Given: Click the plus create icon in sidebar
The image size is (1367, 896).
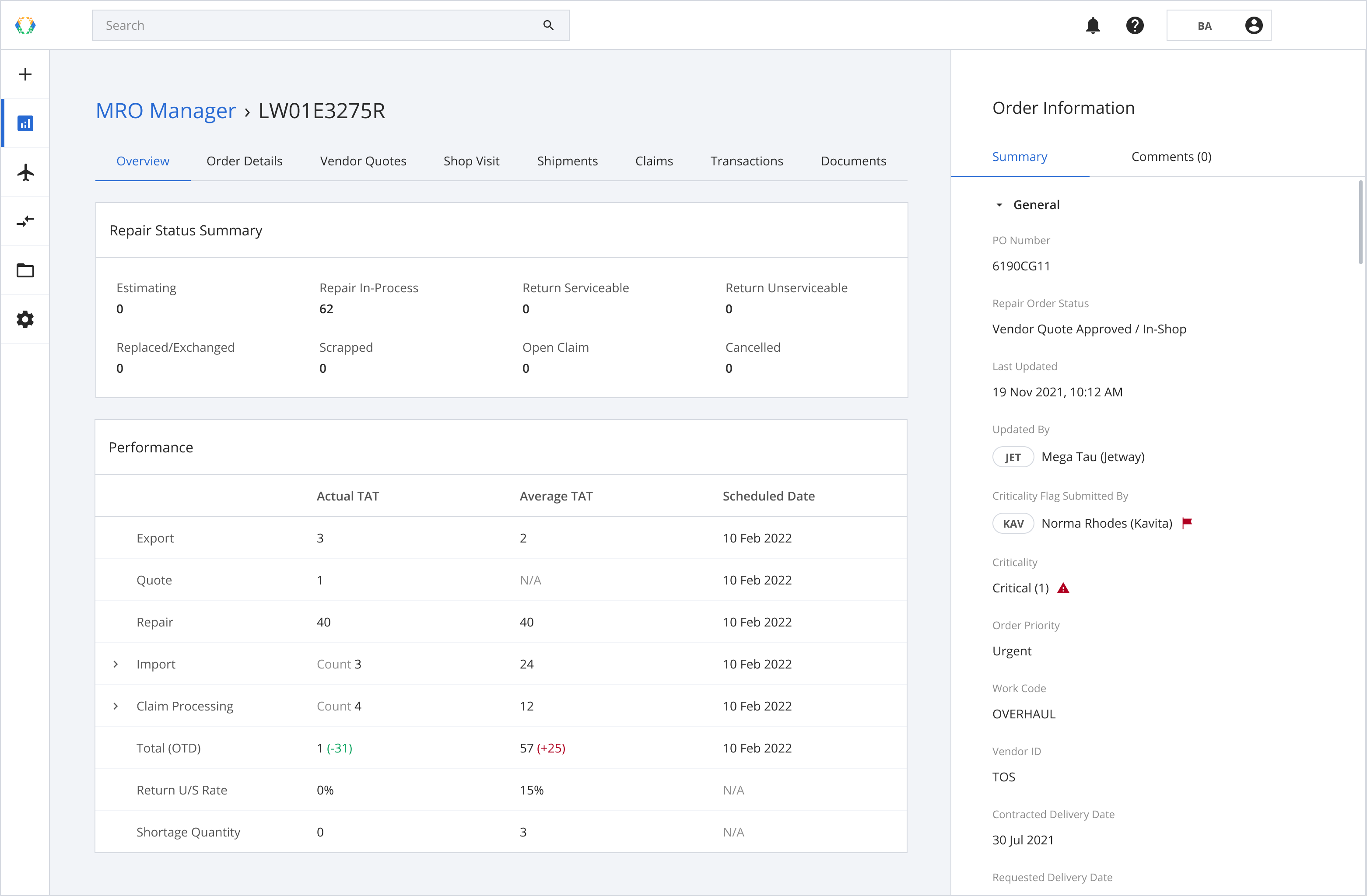Looking at the screenshot, I should pyautogui.click(x=25, y=74).
